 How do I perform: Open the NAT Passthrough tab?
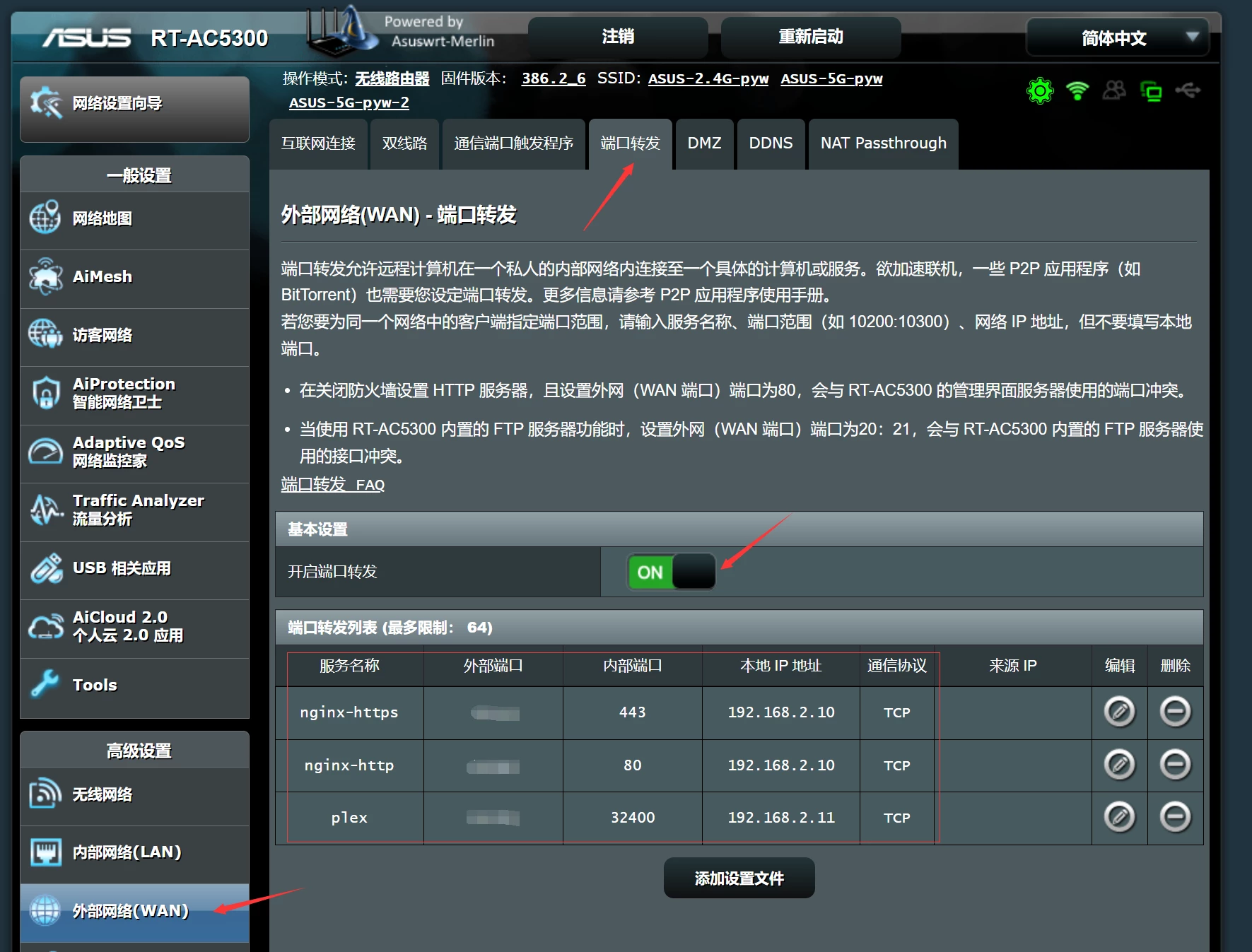tap(883, 143)
